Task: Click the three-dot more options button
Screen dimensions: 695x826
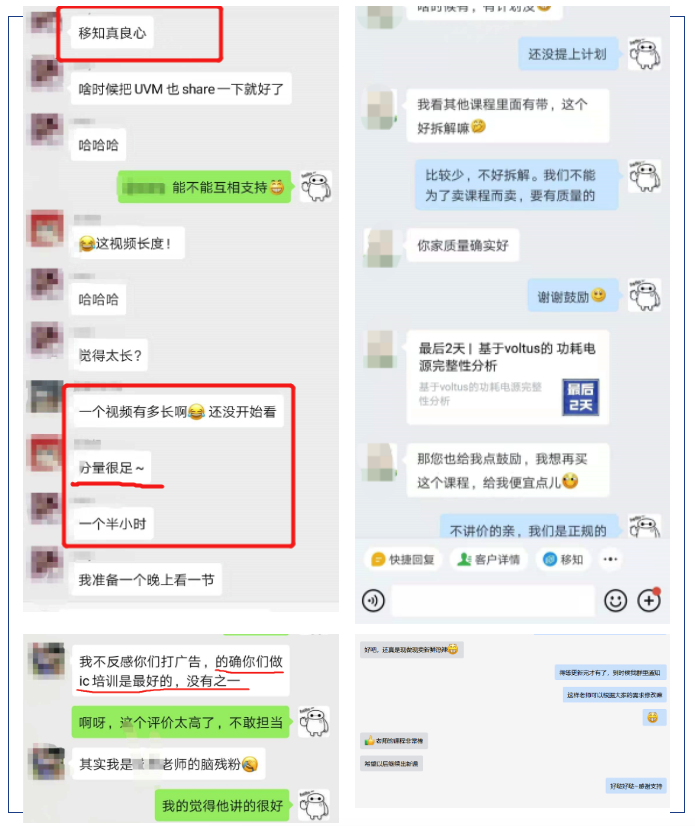Action: 610,559
